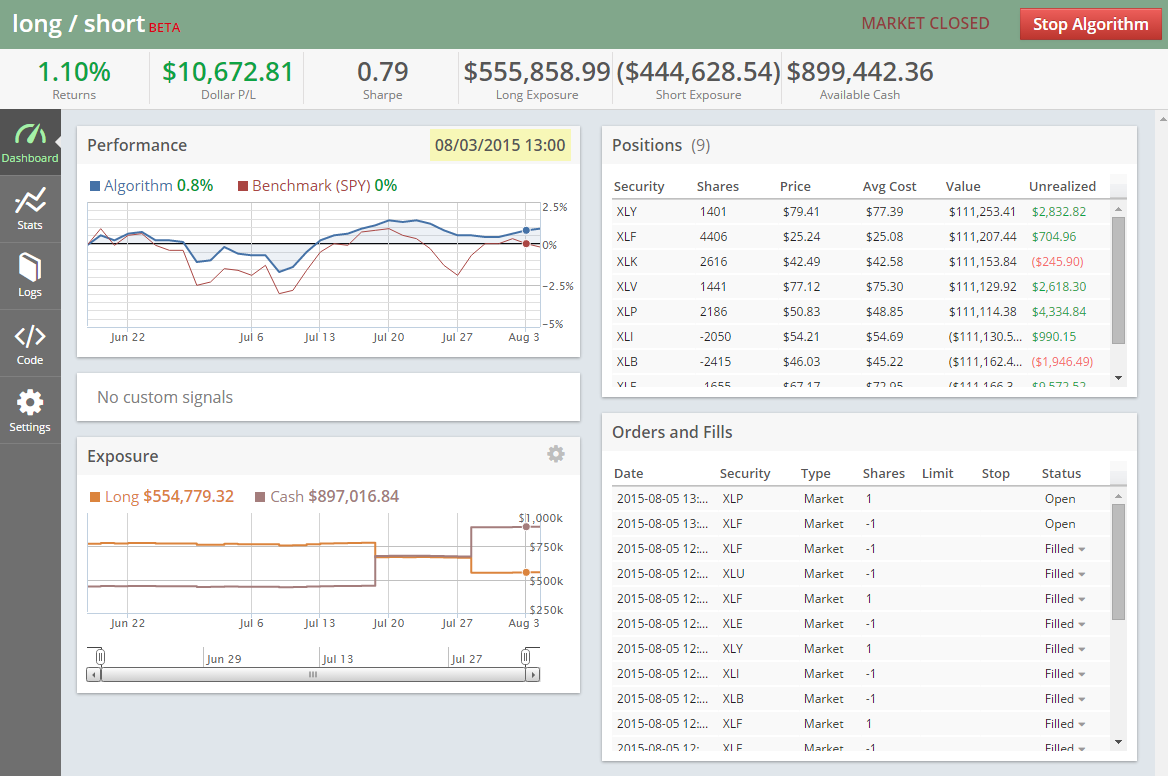1168x776 pixels.
Task: Click the Stop Algorithm button
Action: pos(1089,24)
